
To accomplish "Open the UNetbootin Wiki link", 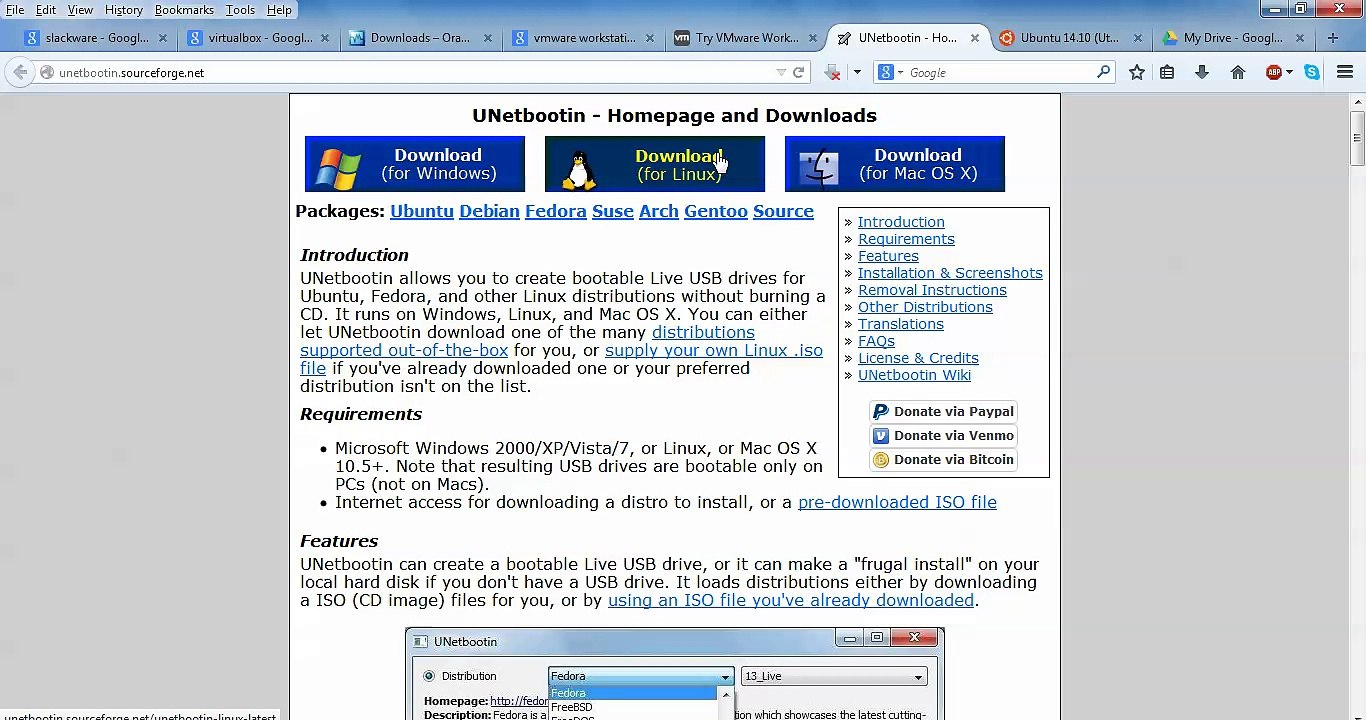I will point(914,375).
